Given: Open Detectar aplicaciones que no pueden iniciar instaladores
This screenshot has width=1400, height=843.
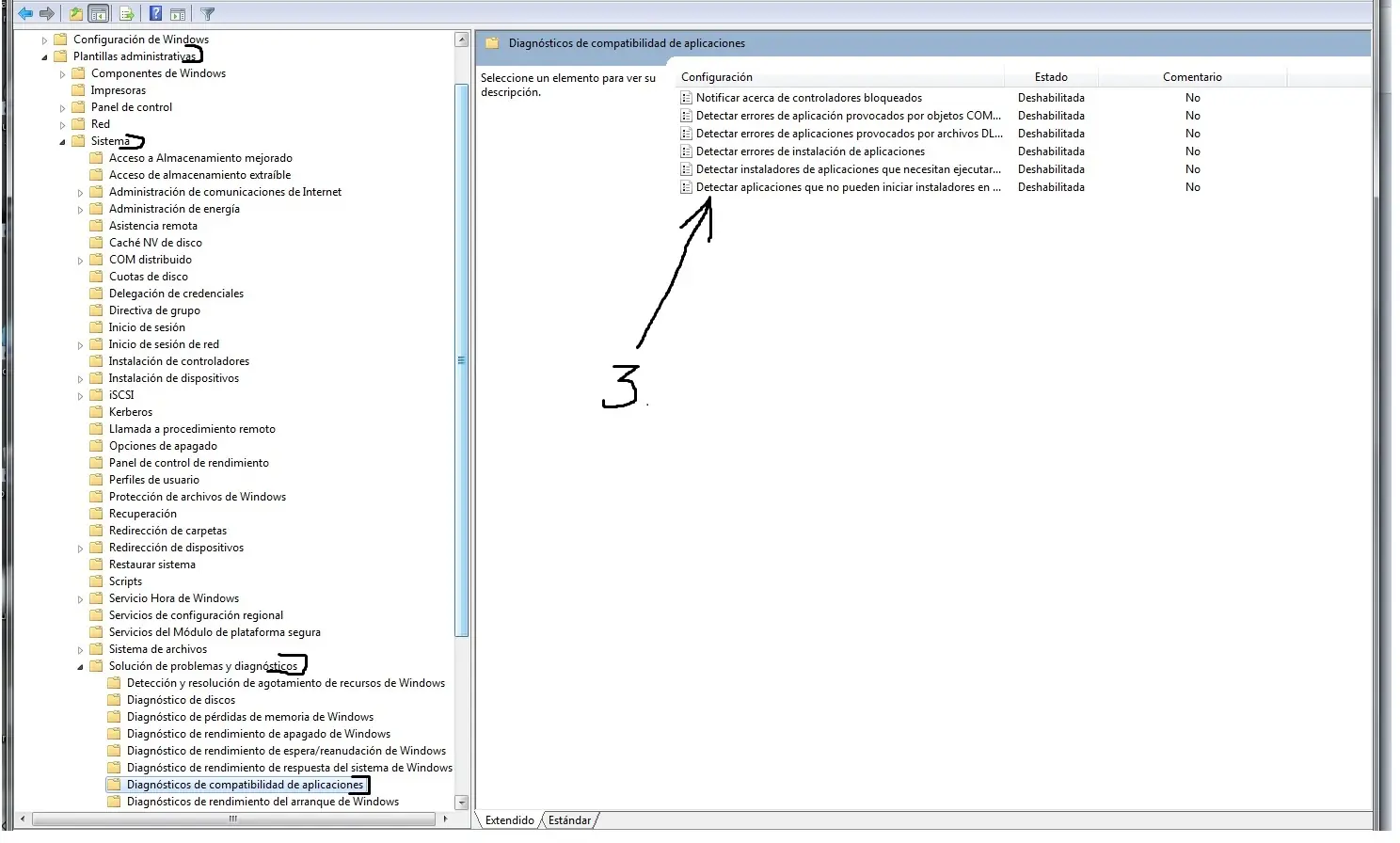Looking at the screenshot, I should pos(848,187).
